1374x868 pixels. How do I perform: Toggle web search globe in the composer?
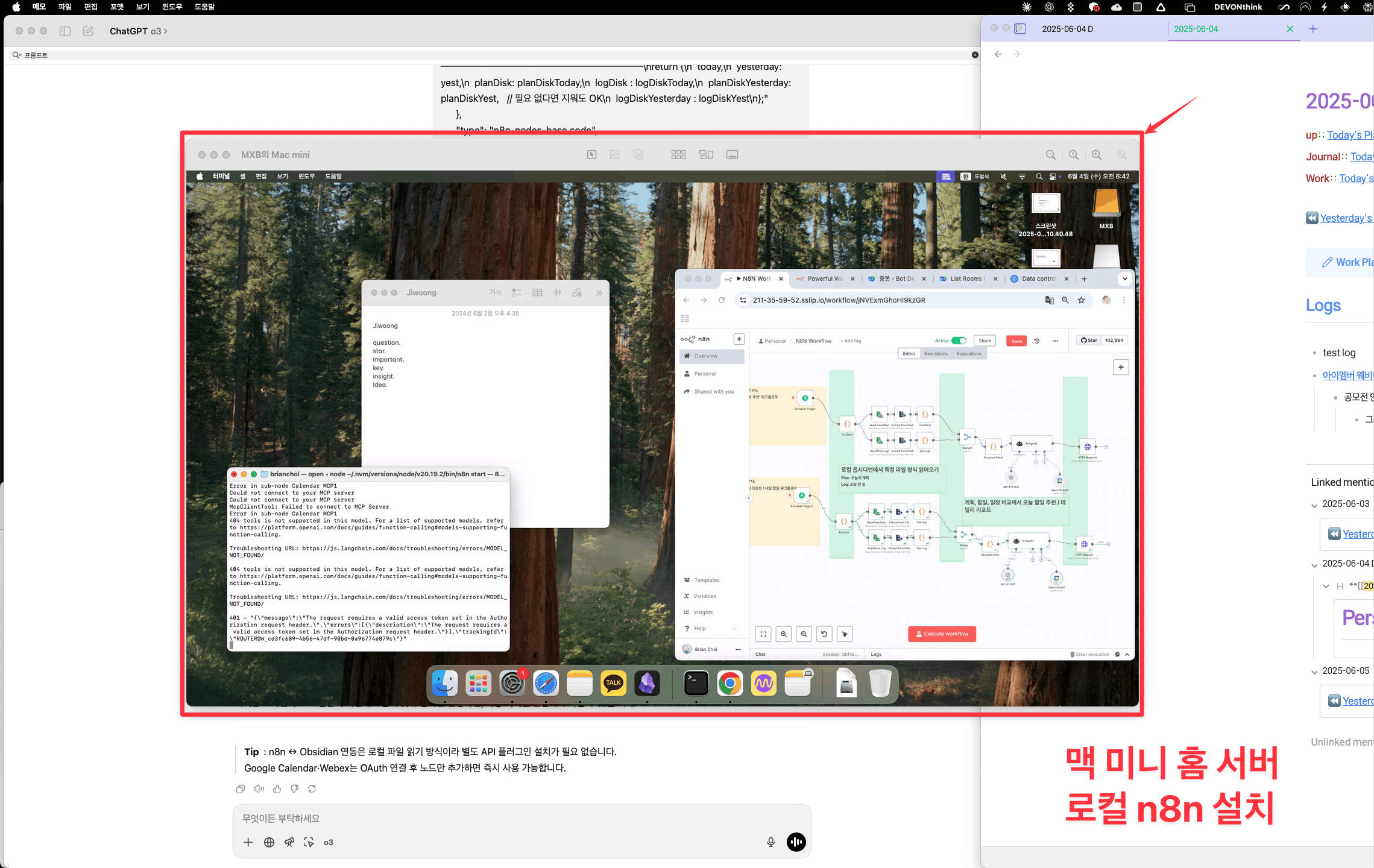click(x=269, y=842)
